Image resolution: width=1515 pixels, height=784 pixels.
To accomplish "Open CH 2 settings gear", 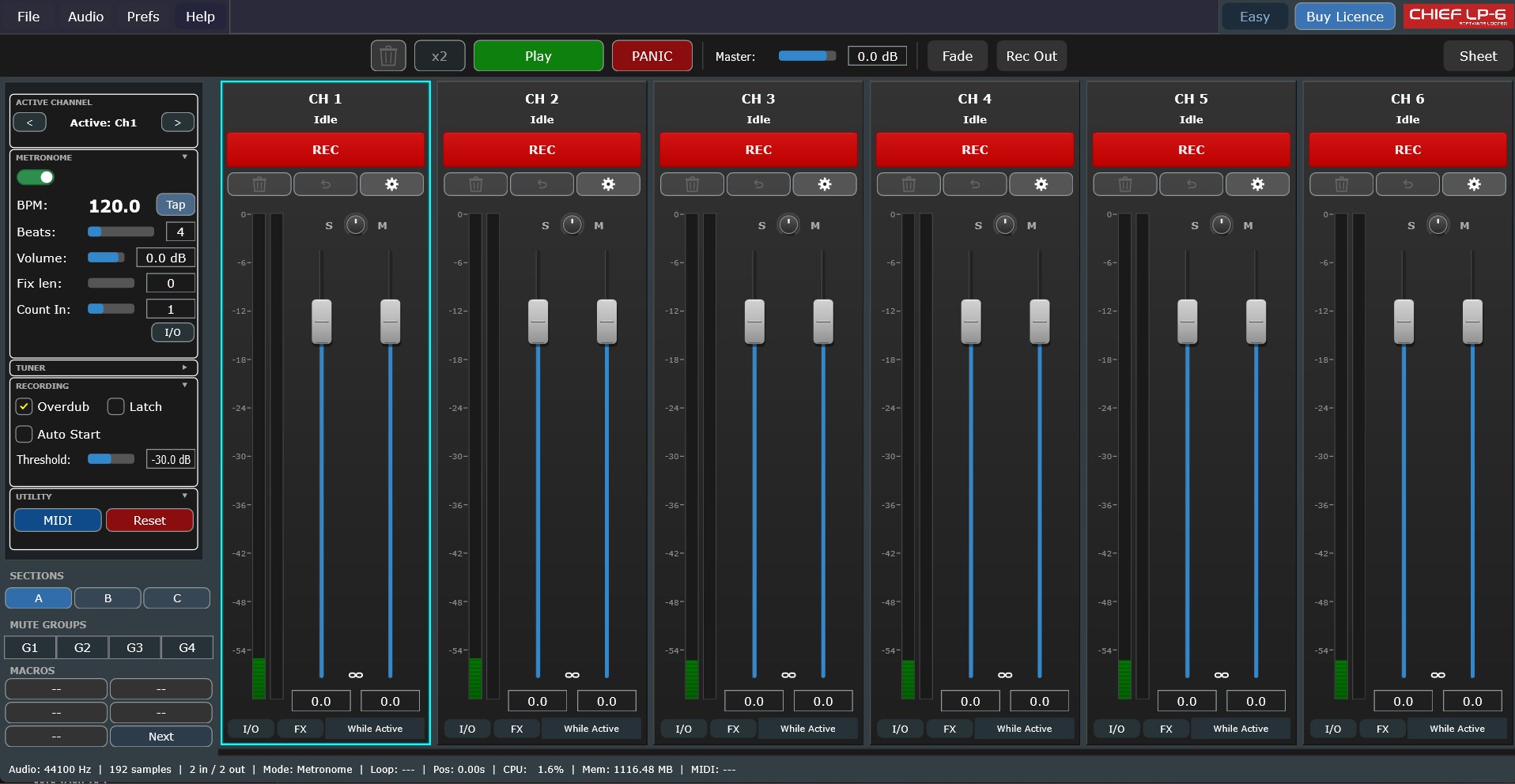I will (608, 184).
